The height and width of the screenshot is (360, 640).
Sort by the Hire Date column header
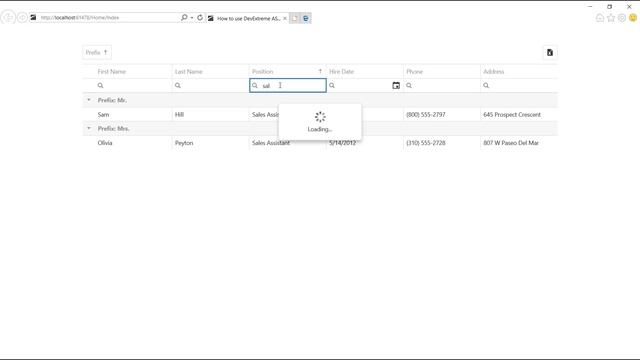[342, 71]
